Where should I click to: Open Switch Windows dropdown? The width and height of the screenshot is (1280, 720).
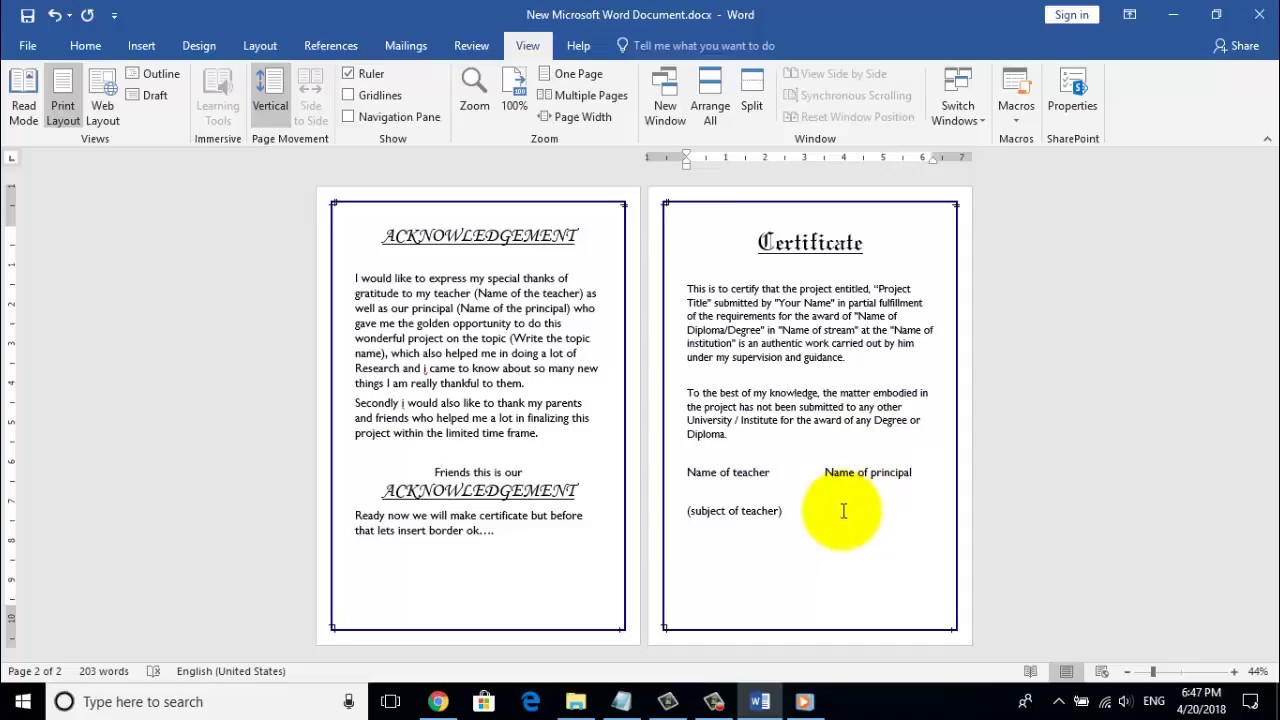[x=958, y=98]
